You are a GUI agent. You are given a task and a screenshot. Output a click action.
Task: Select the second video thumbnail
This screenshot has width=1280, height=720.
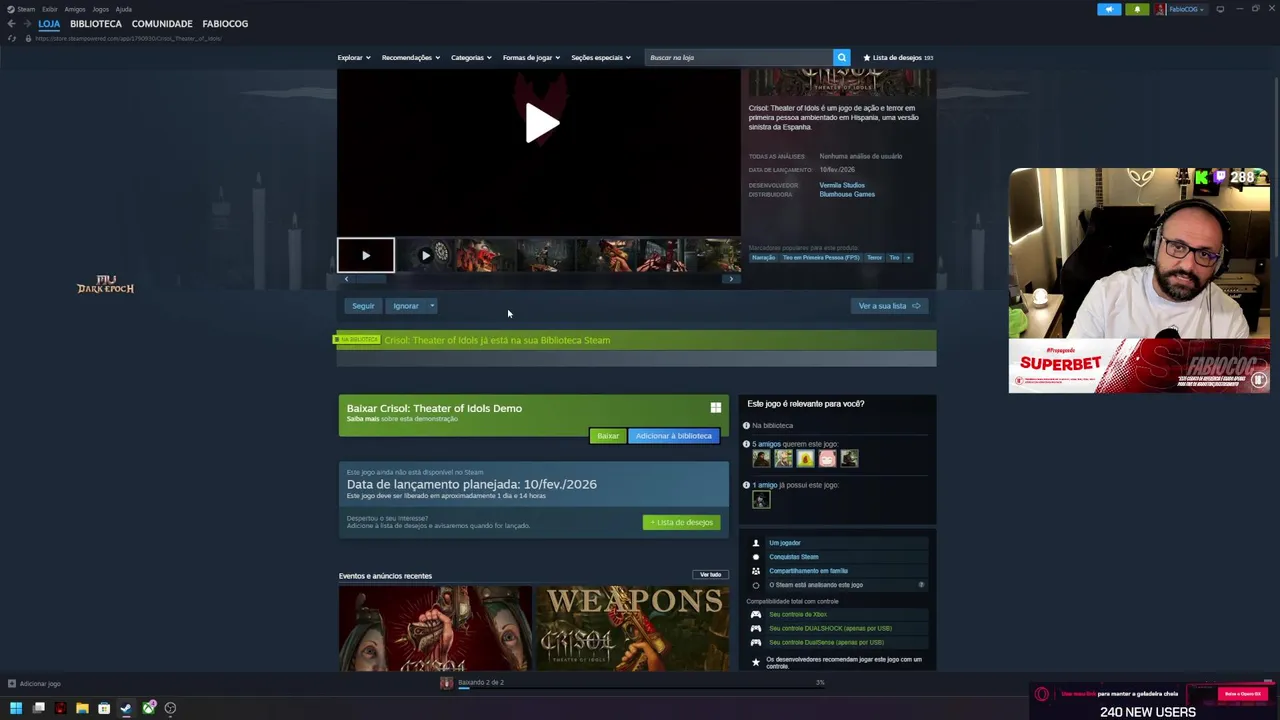pos(425,255)
